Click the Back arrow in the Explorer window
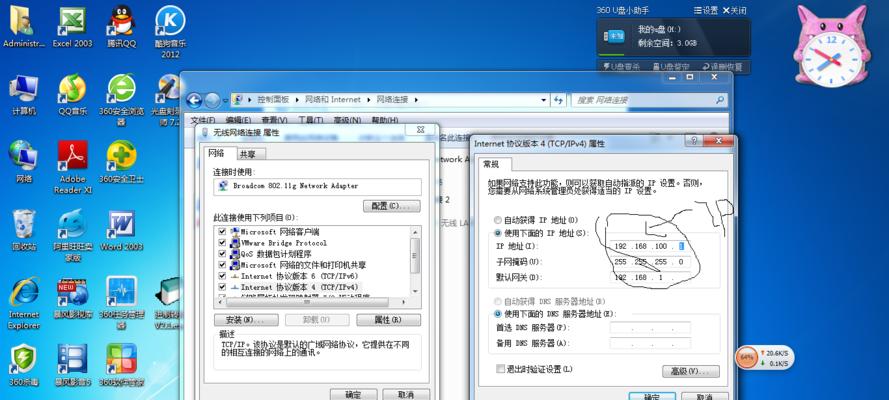Screen dimensions: 889x400 coord(194,100)
